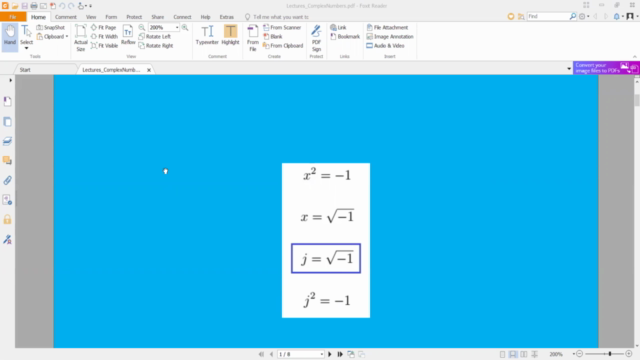Click the Convert image files to PDFs banner
Screen dimensions: 640x360
[606, 68]
